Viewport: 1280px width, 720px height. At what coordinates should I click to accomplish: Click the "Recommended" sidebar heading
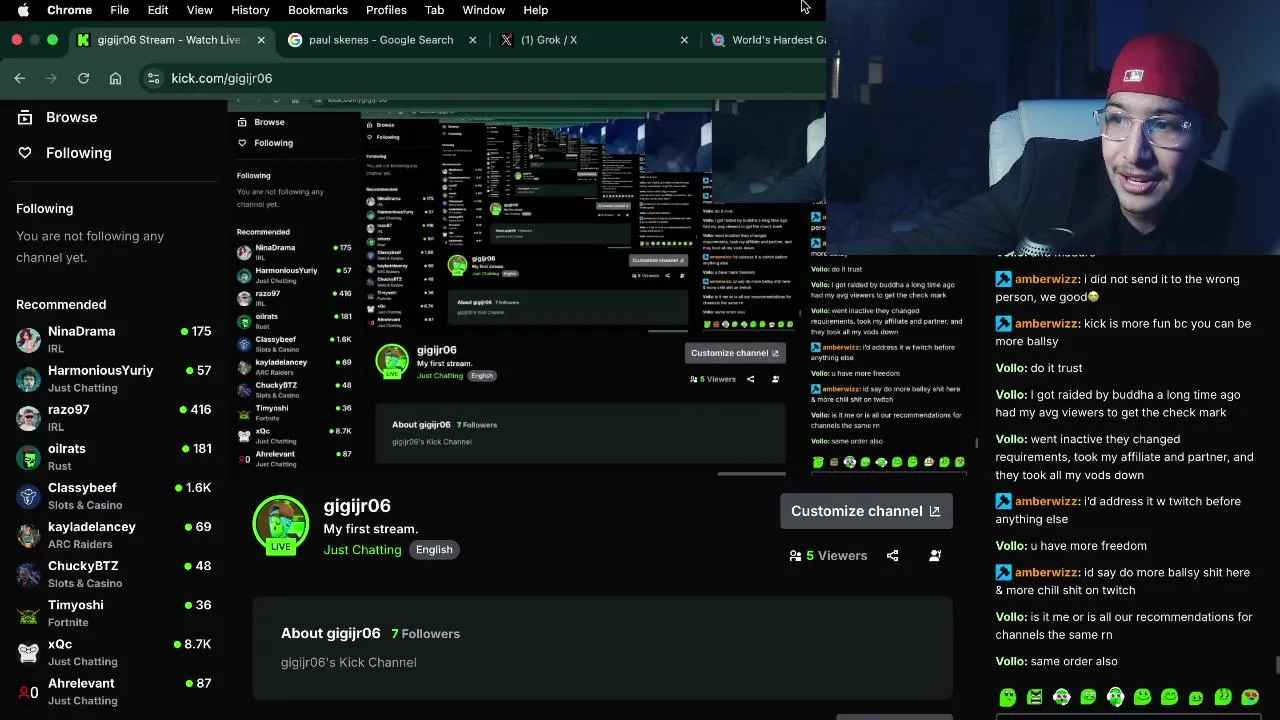click(61, 304)
